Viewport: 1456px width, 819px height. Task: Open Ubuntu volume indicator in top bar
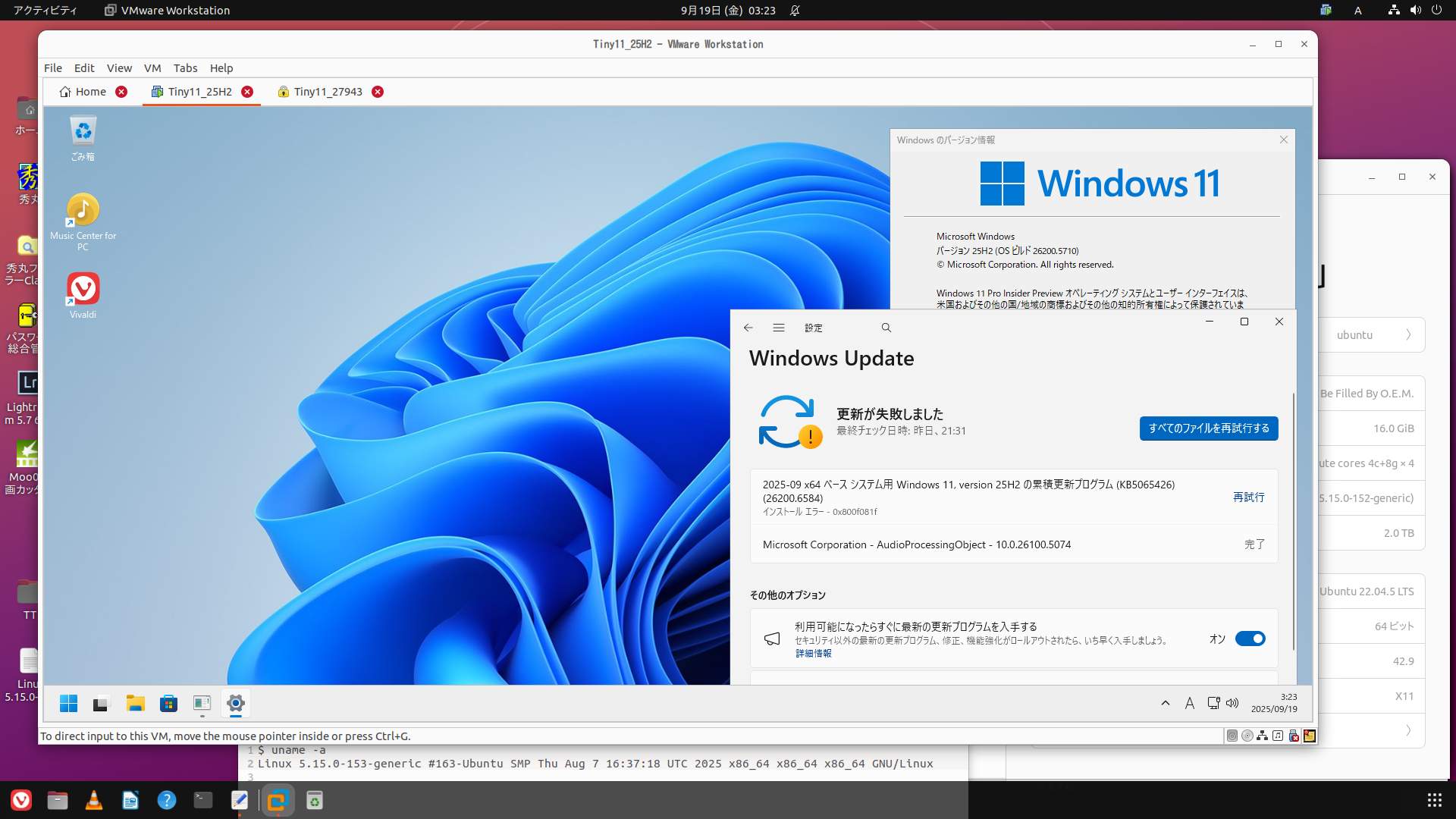tap(1415, 10)
